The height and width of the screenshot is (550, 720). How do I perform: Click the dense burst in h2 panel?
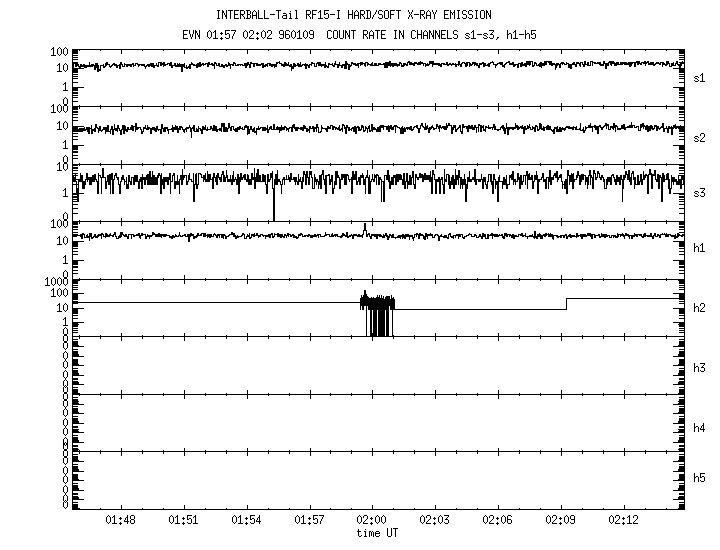378,312
